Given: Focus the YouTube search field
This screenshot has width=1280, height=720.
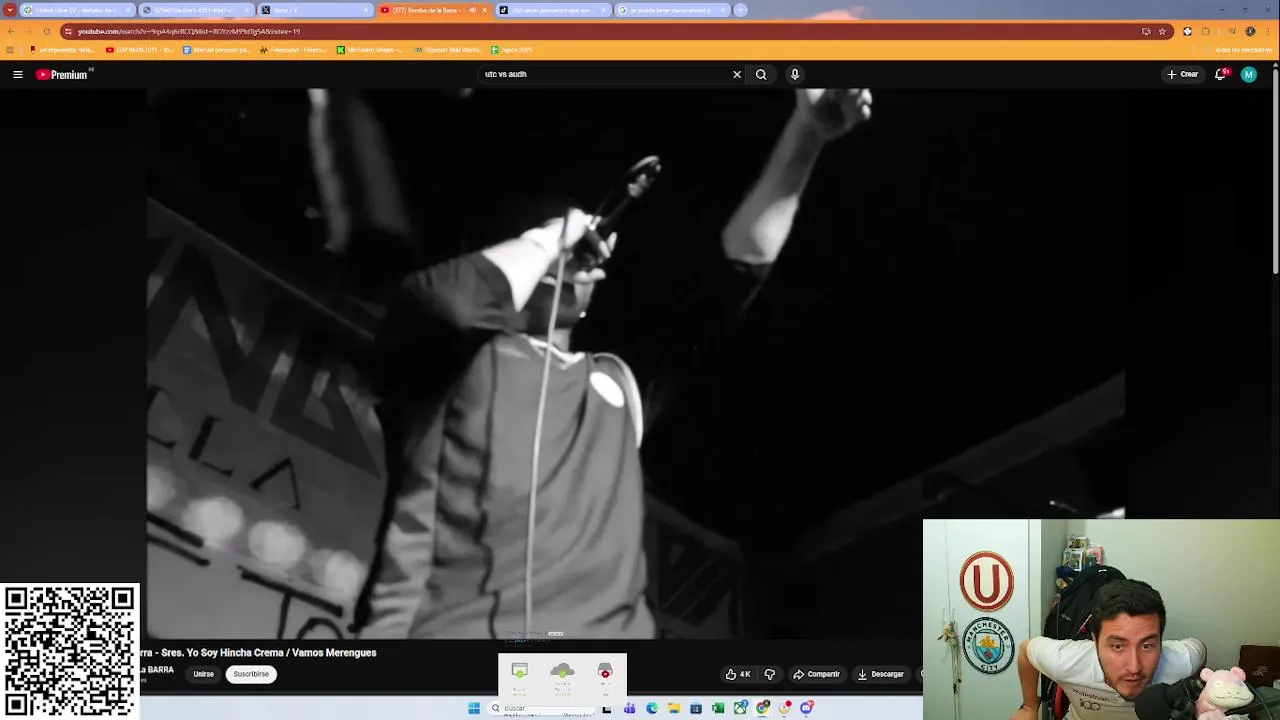Looking at the screenshot, I should pos(605,74).
